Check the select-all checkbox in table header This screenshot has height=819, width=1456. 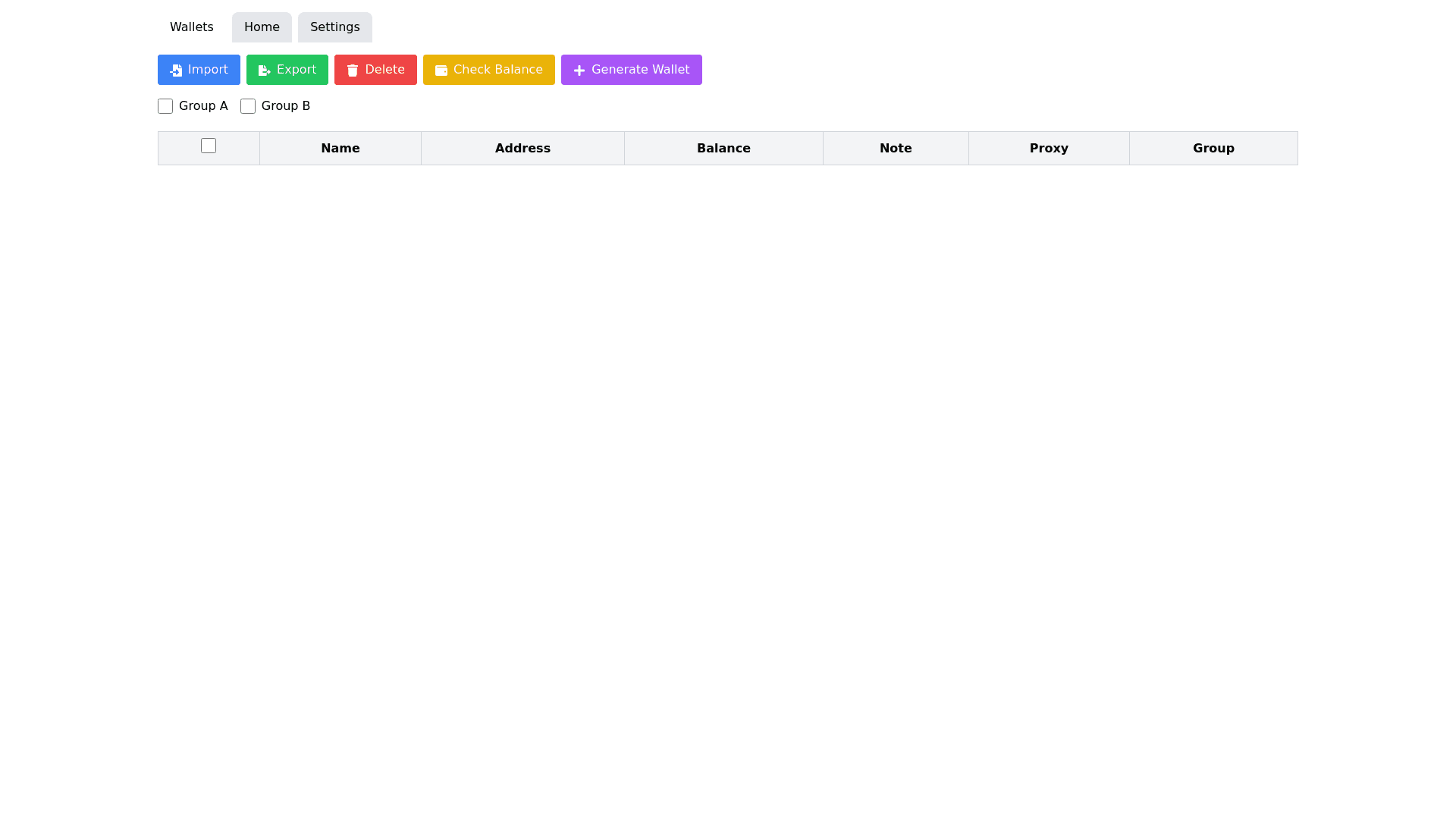[209, 146]
